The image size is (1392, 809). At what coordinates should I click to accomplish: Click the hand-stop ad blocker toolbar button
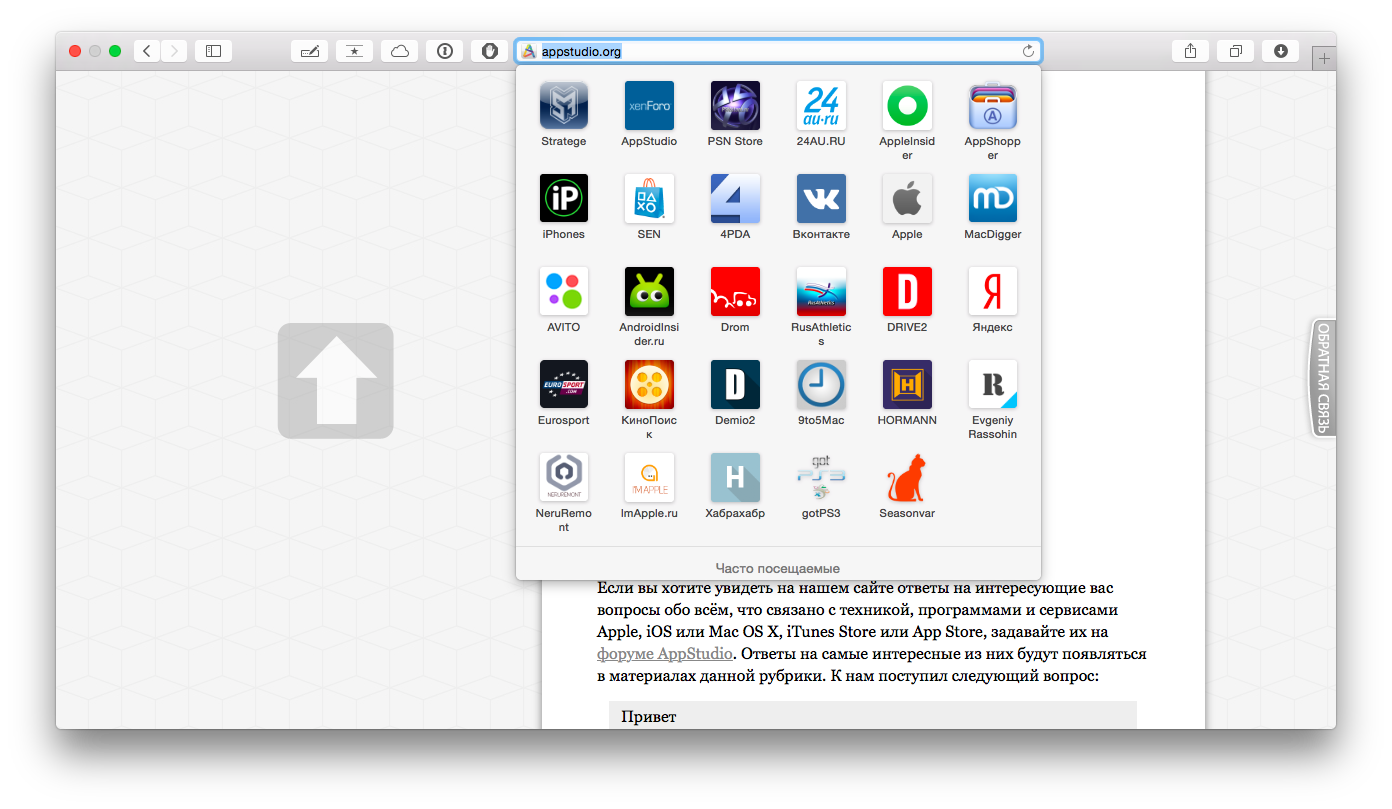pos(489,51)
